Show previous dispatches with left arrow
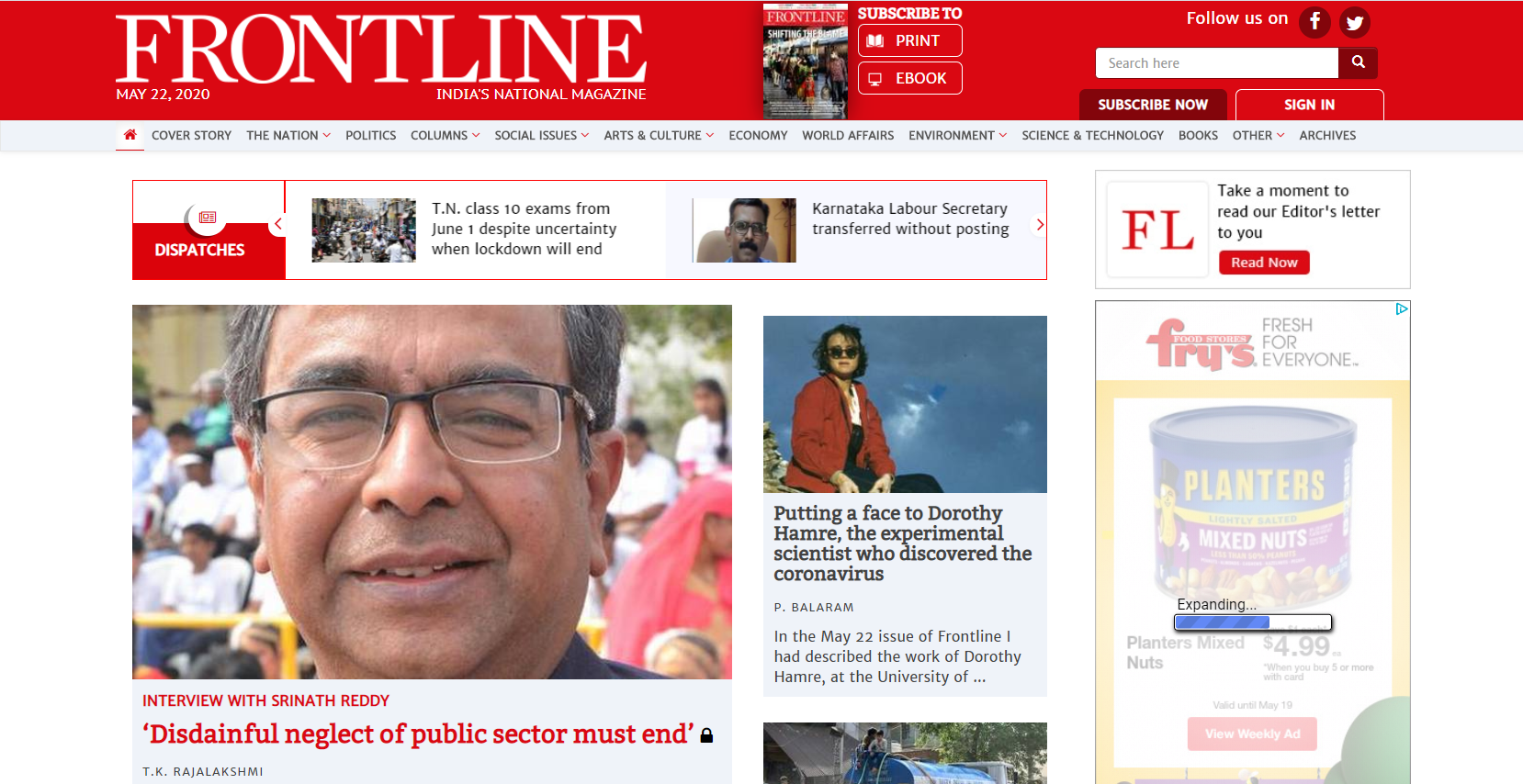The height and width of the screenshot is (784, 1523). point(278,224)
